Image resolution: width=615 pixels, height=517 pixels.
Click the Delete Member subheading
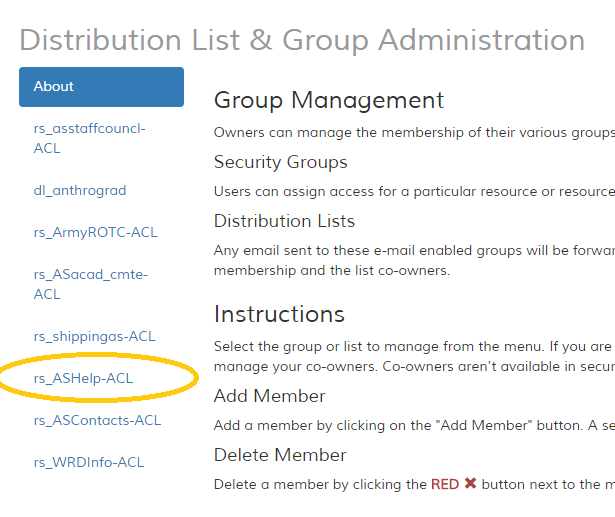[280, 455]
